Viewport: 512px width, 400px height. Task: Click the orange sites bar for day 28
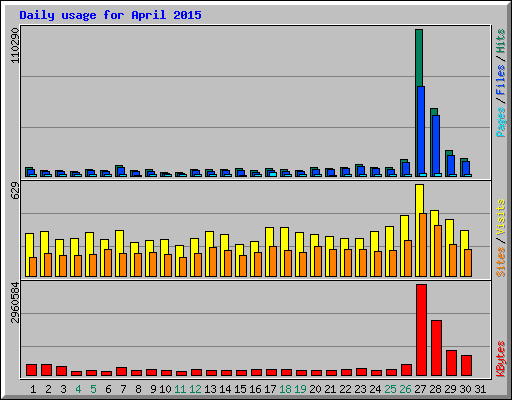[x=438, y=251]
